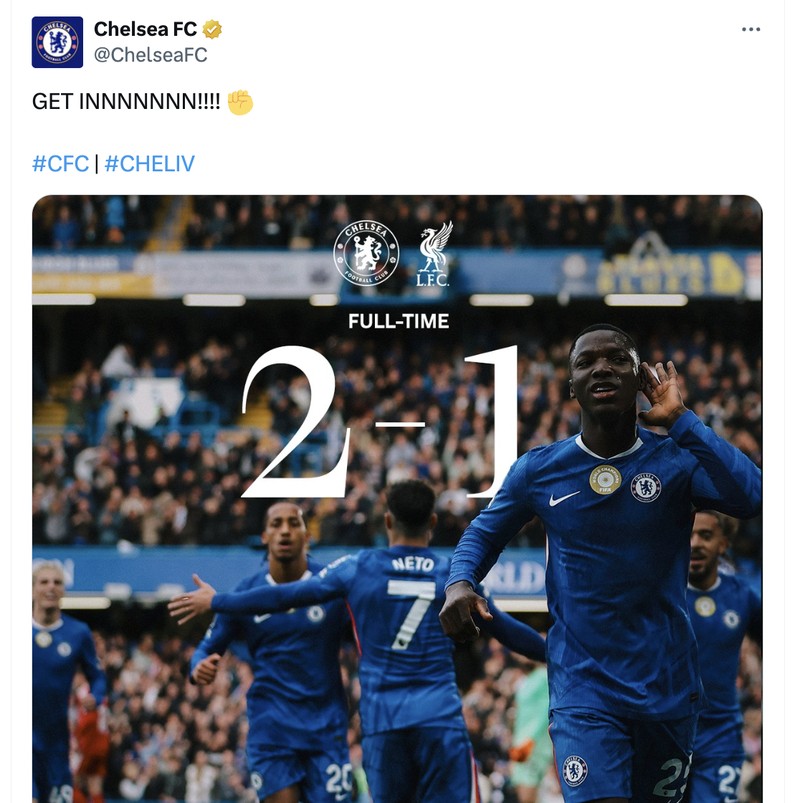
Task: Select the Chelsea crest logo in the image
Action: [x=366, y=250]
